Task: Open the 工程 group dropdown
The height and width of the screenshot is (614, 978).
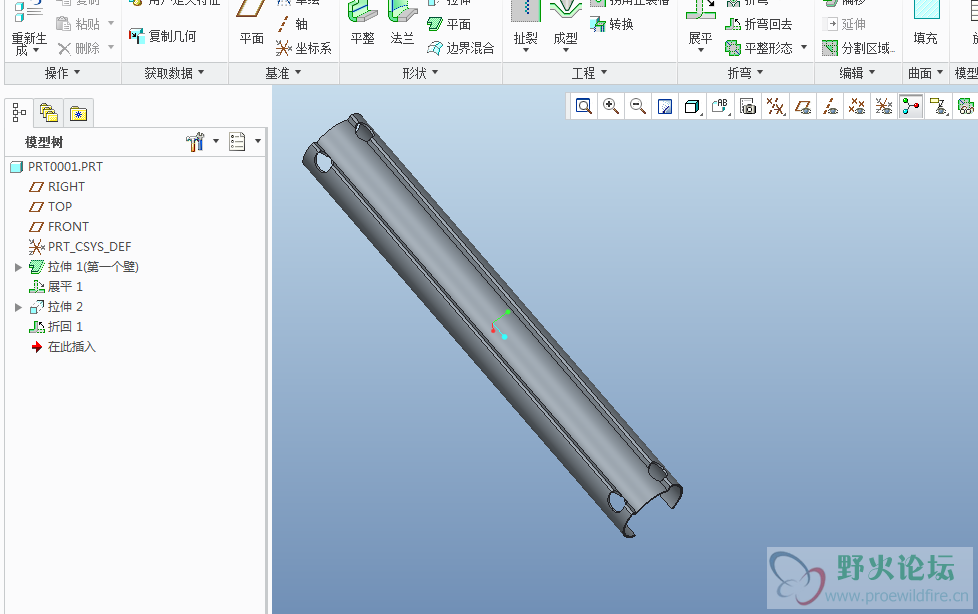Action: click(589, 73)
